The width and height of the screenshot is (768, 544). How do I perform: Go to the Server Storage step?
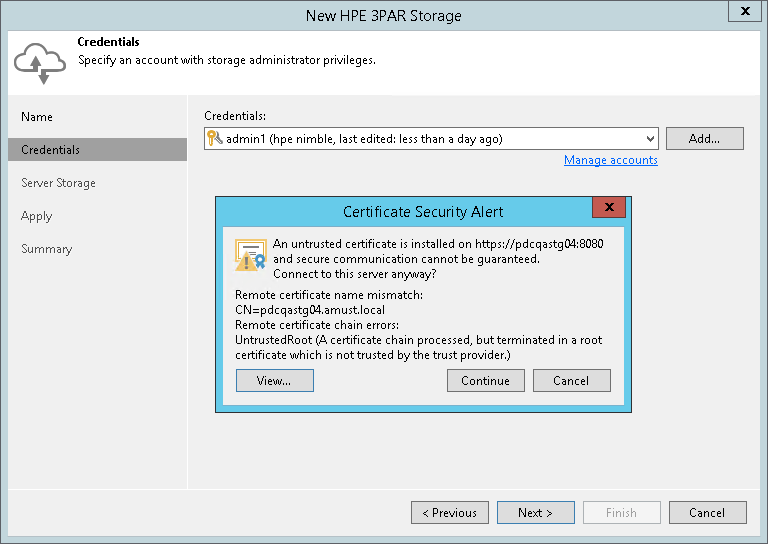[59, 183]
